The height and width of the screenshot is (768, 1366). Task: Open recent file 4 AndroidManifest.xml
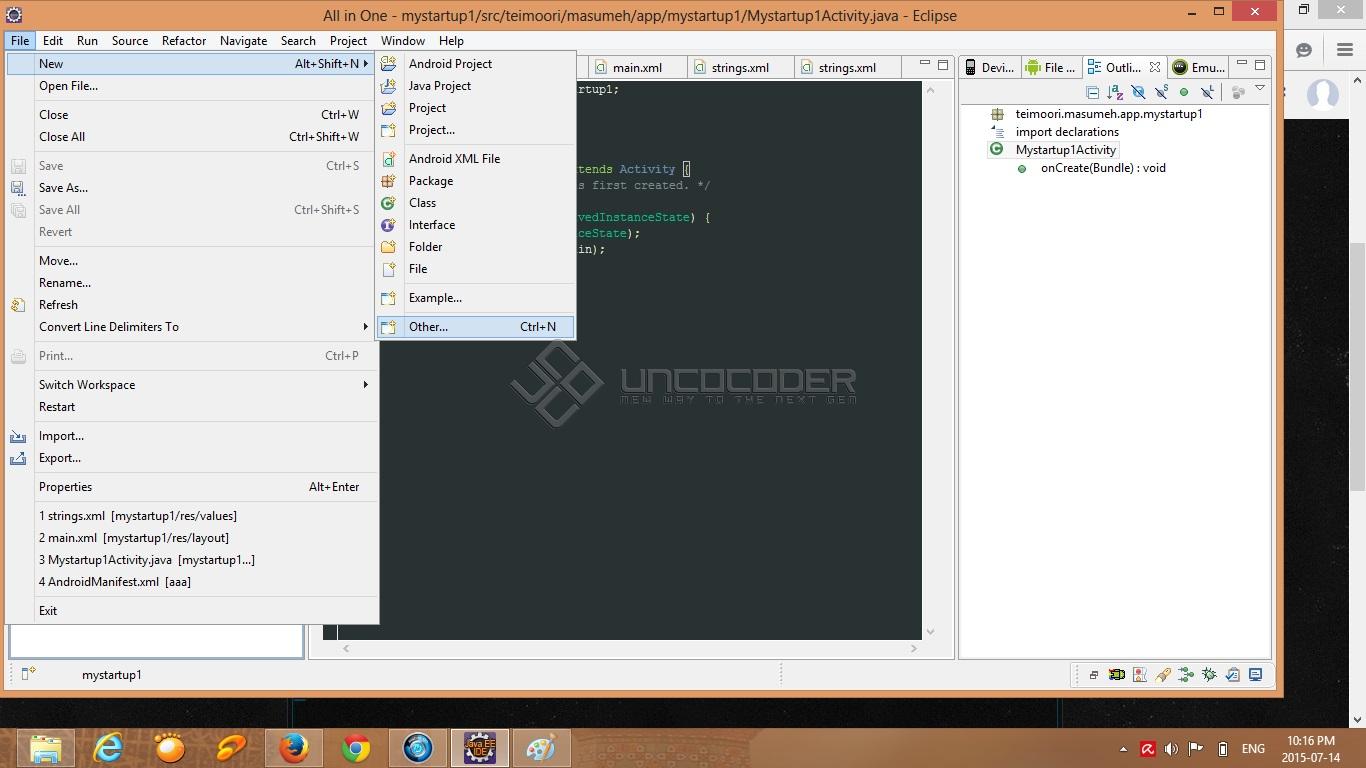[x=191, y=582]
